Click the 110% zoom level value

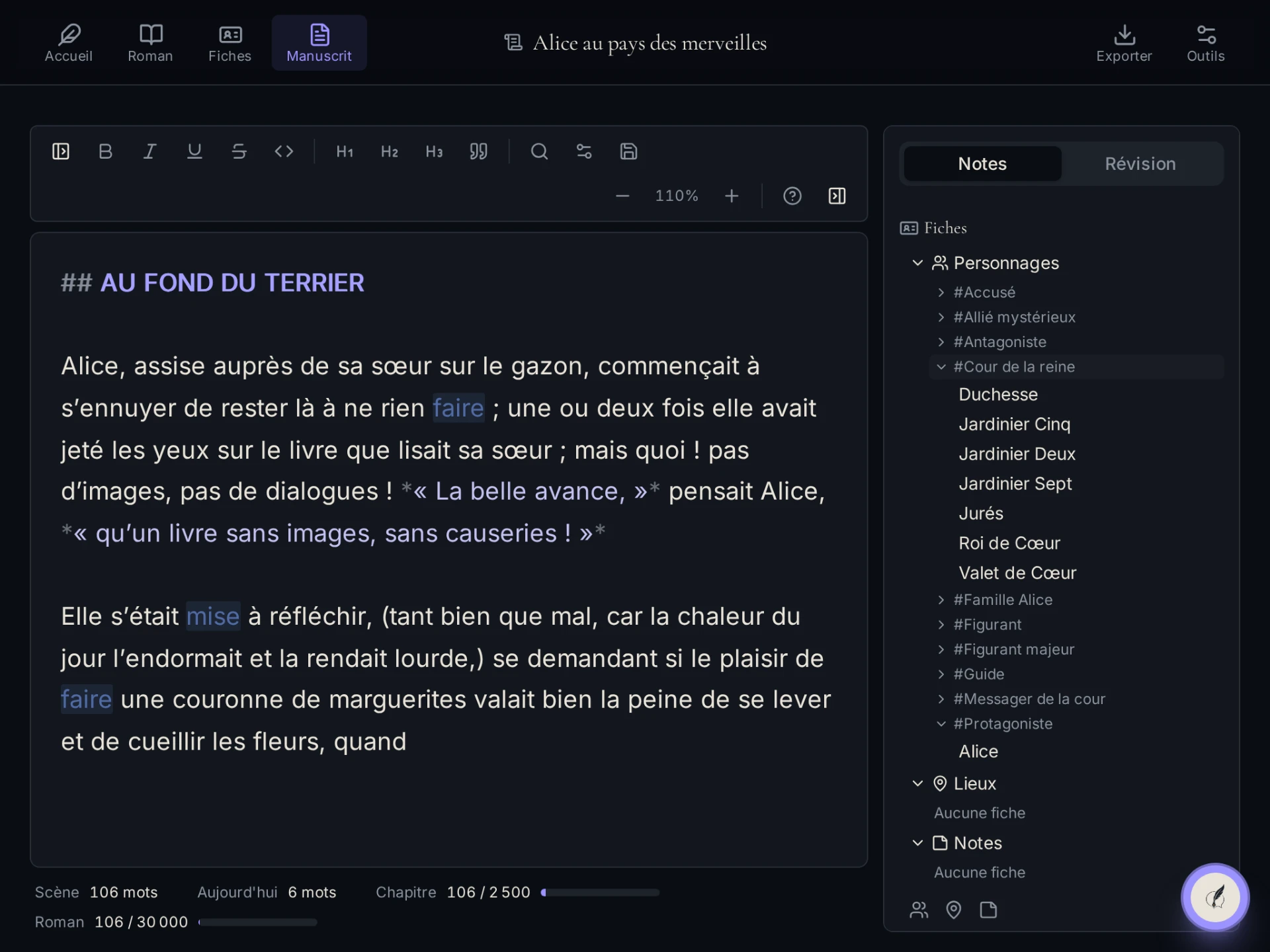click(x=676, y=196)
